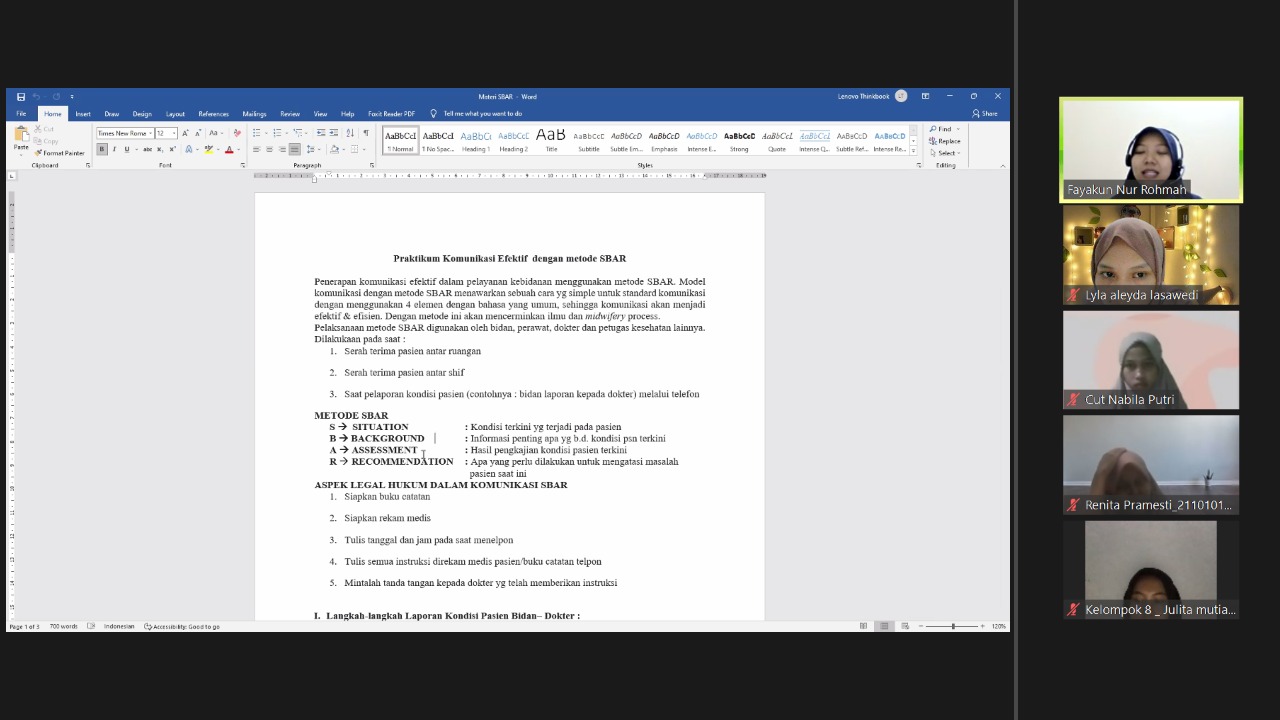Align the text to the right
The image size is (1280, 720).
282,149
